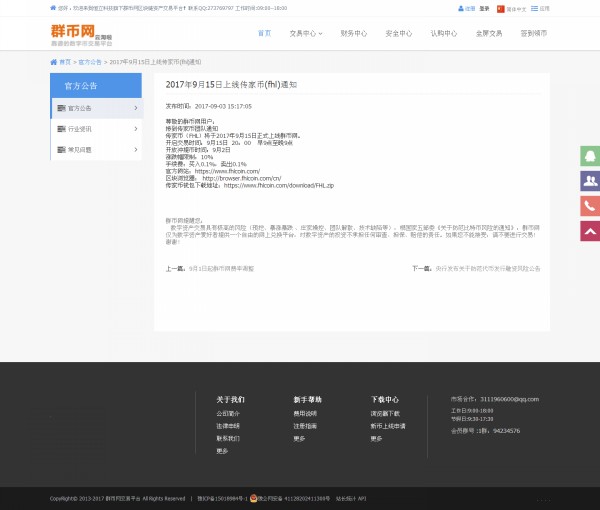600x510 pixels.
Task: Click the 行业资讯 sidebar list icon
Action: (61, 129)
